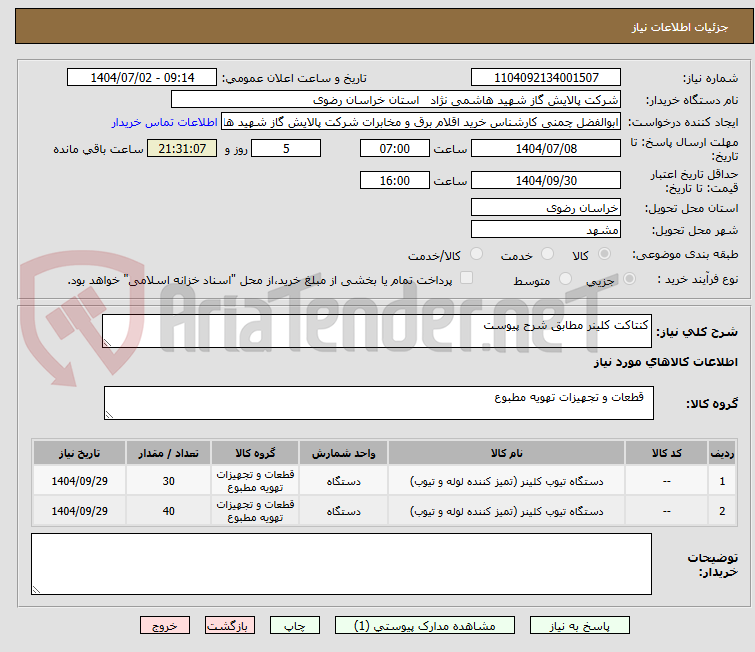The height and width of the screenshot is (652, 755).
Task: Click row 2 goods group cell
Action: point(255,511)
